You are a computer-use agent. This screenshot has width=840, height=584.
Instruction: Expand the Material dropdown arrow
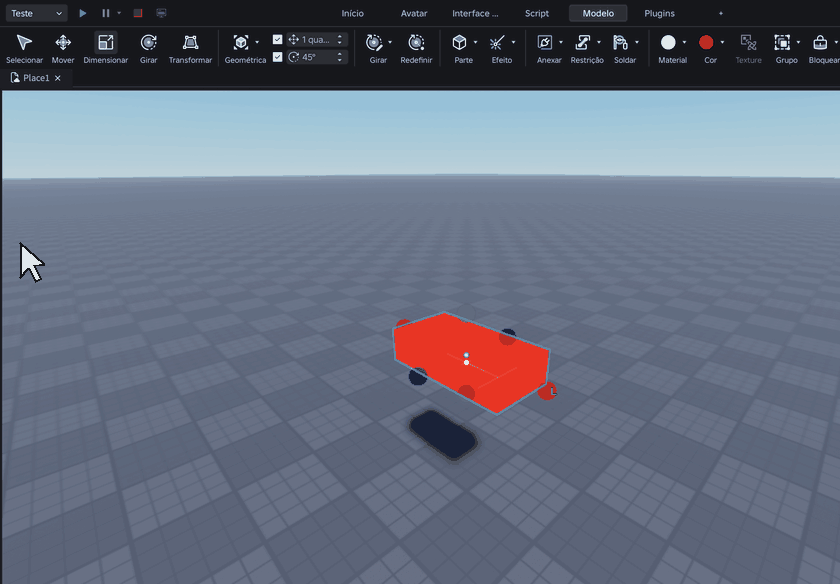(x=684, y=42)
